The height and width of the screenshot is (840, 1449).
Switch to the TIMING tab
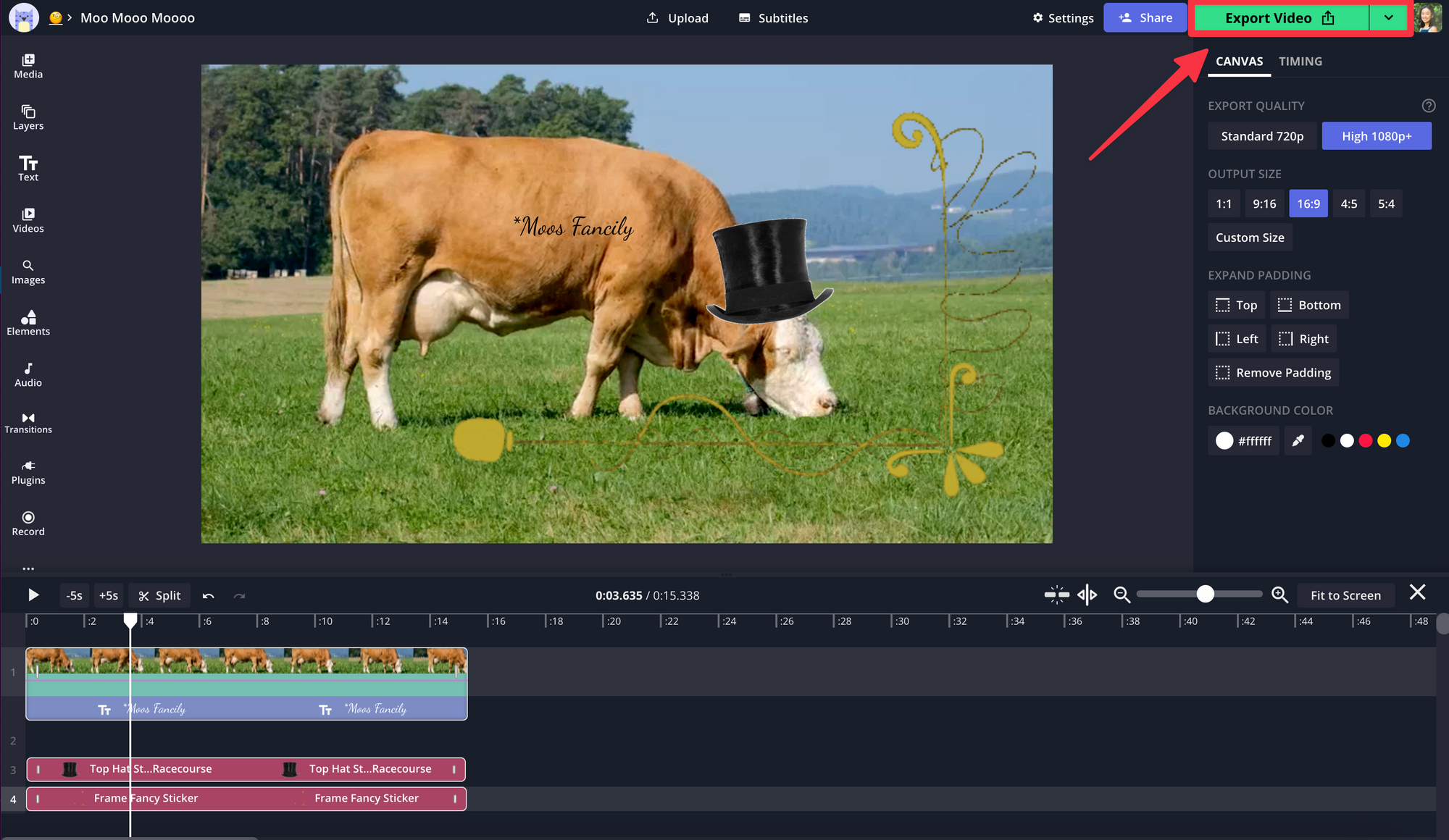tap(1300, 62)
